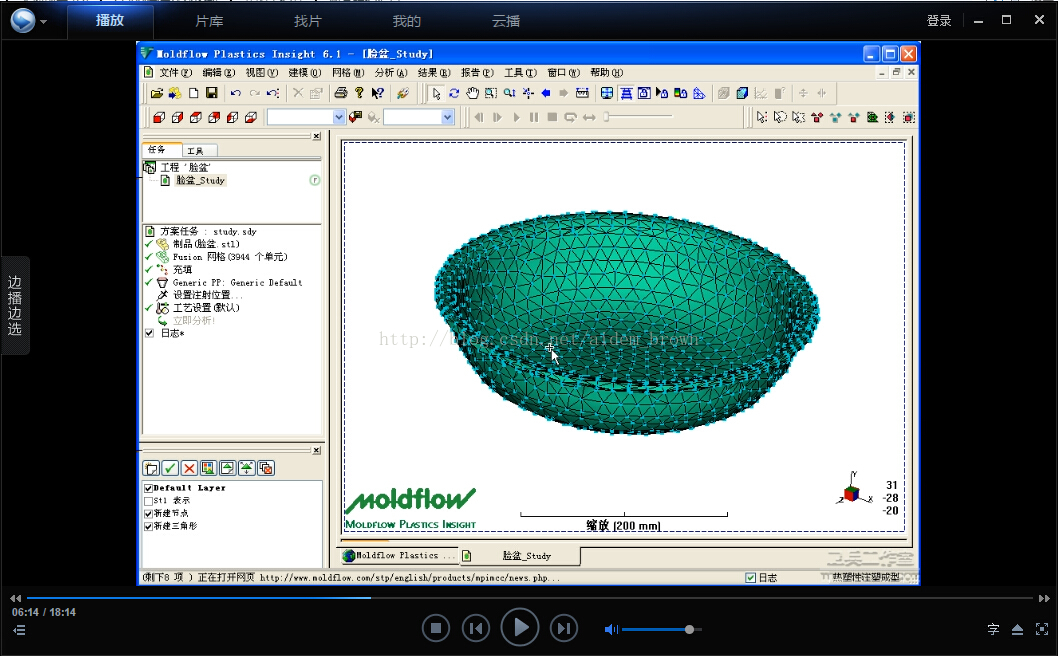
Task: Switch to the 工具 panel tab
Action: click(x=196, y=151)
